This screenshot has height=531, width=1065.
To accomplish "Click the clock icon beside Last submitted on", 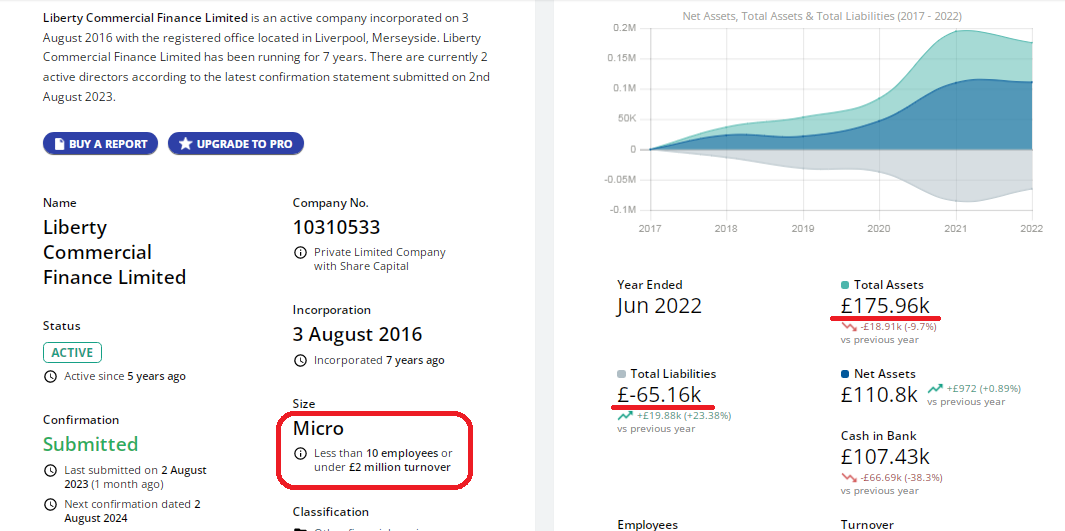I will tap(50, 470).
